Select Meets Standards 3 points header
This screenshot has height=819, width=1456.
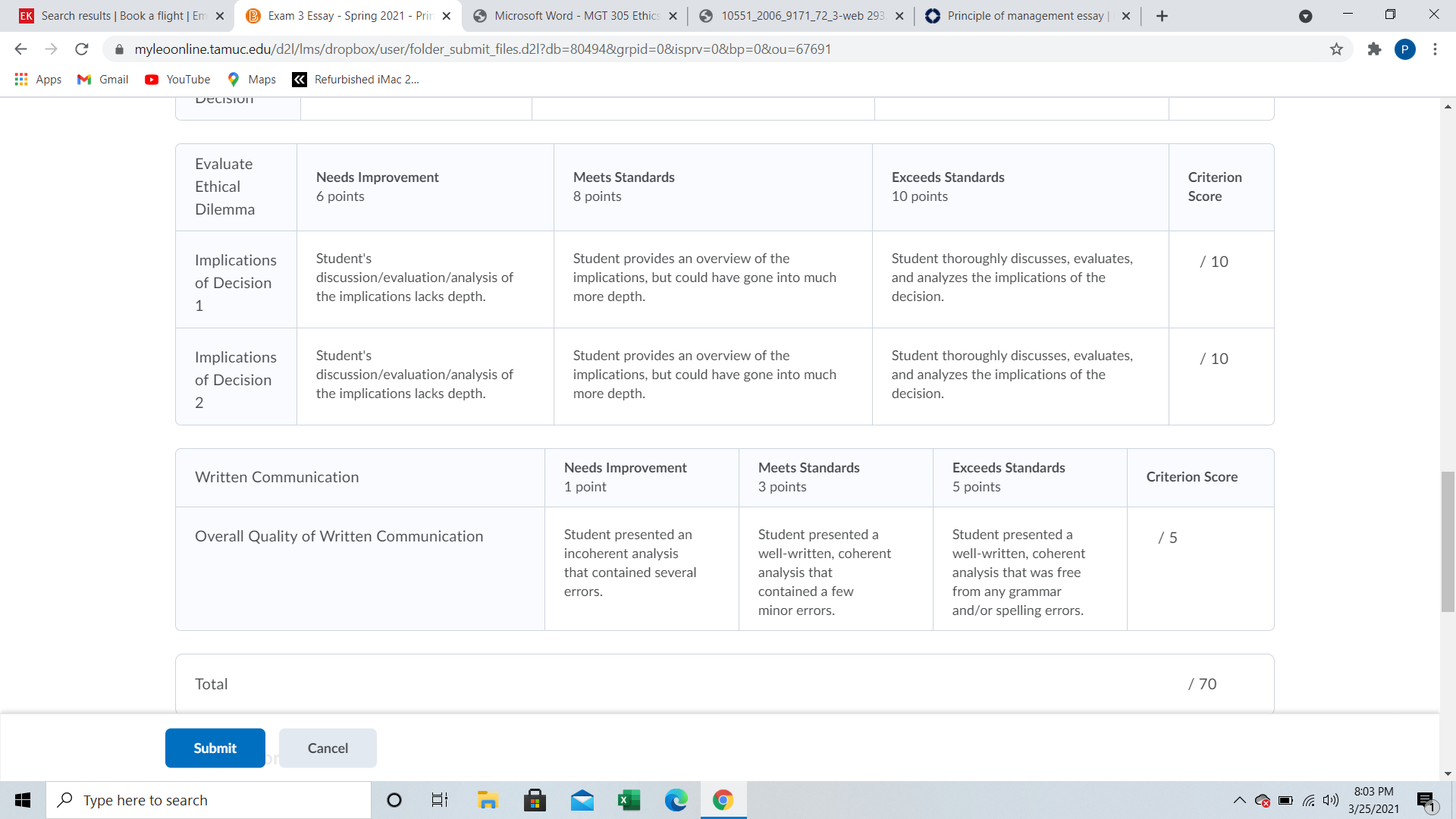(x=809, y=477)
